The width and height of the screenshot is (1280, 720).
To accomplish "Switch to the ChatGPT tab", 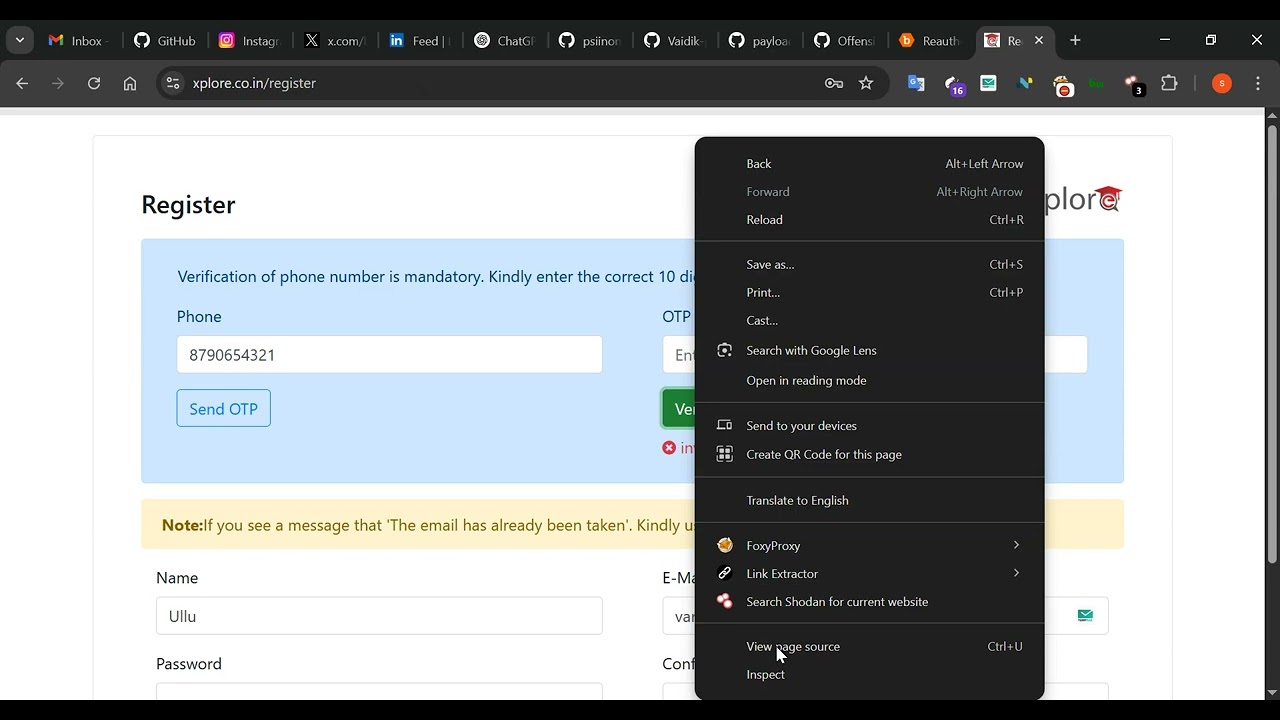I will [x=507, y=40].
